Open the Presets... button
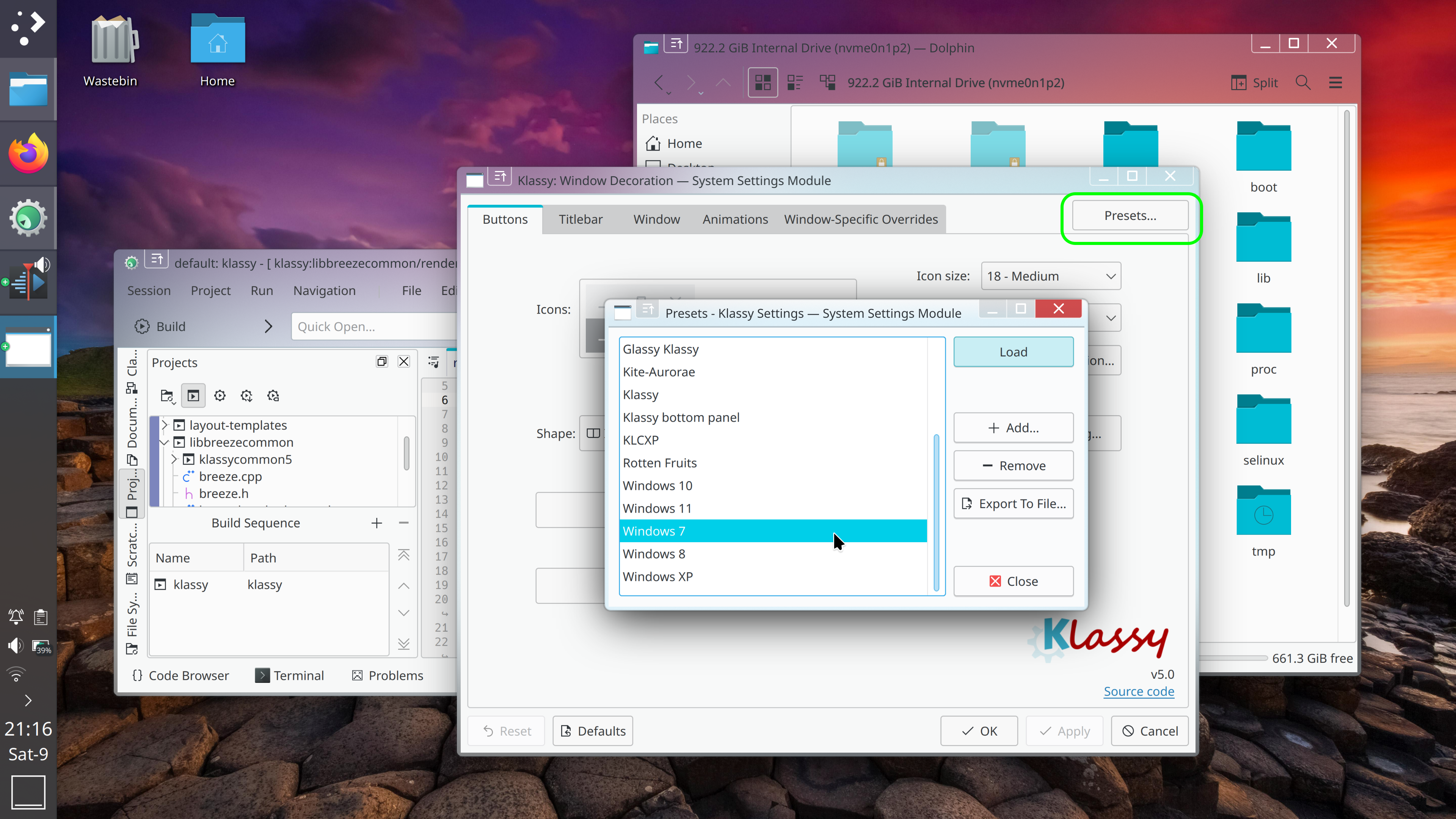The image size is (1456, 819). tap(1130, 215)
